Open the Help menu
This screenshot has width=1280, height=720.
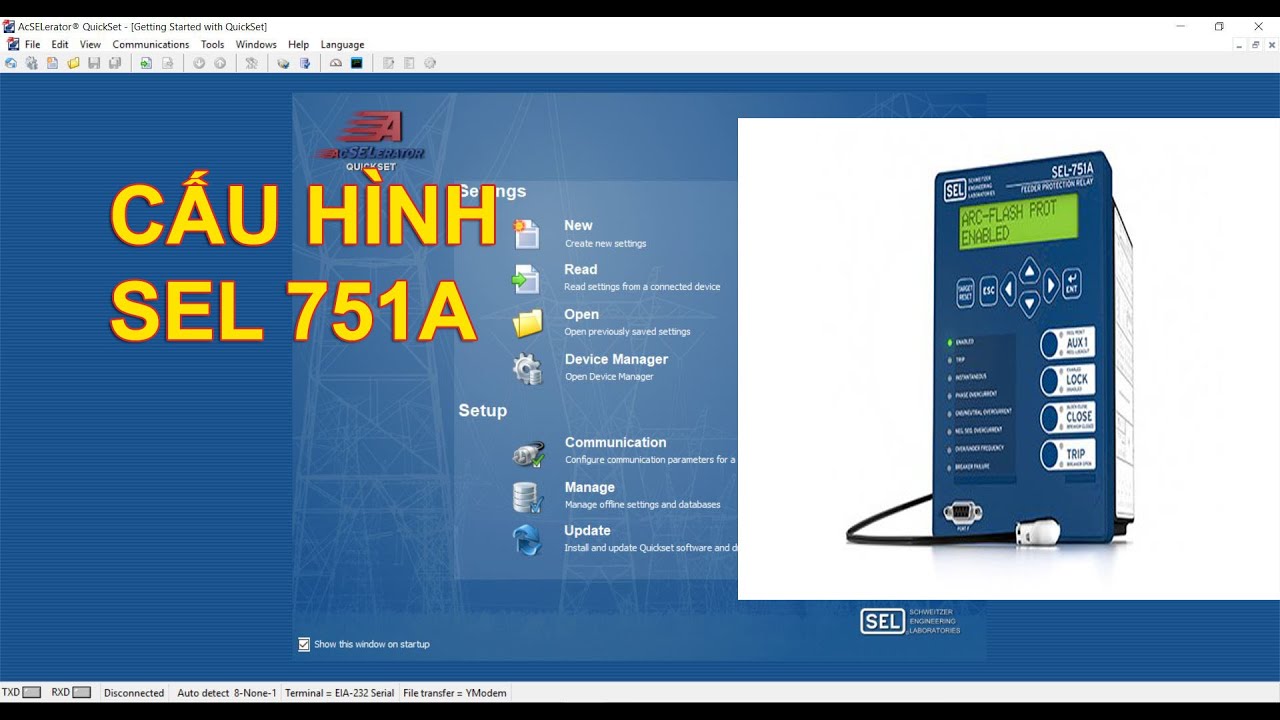pos(298,44)
